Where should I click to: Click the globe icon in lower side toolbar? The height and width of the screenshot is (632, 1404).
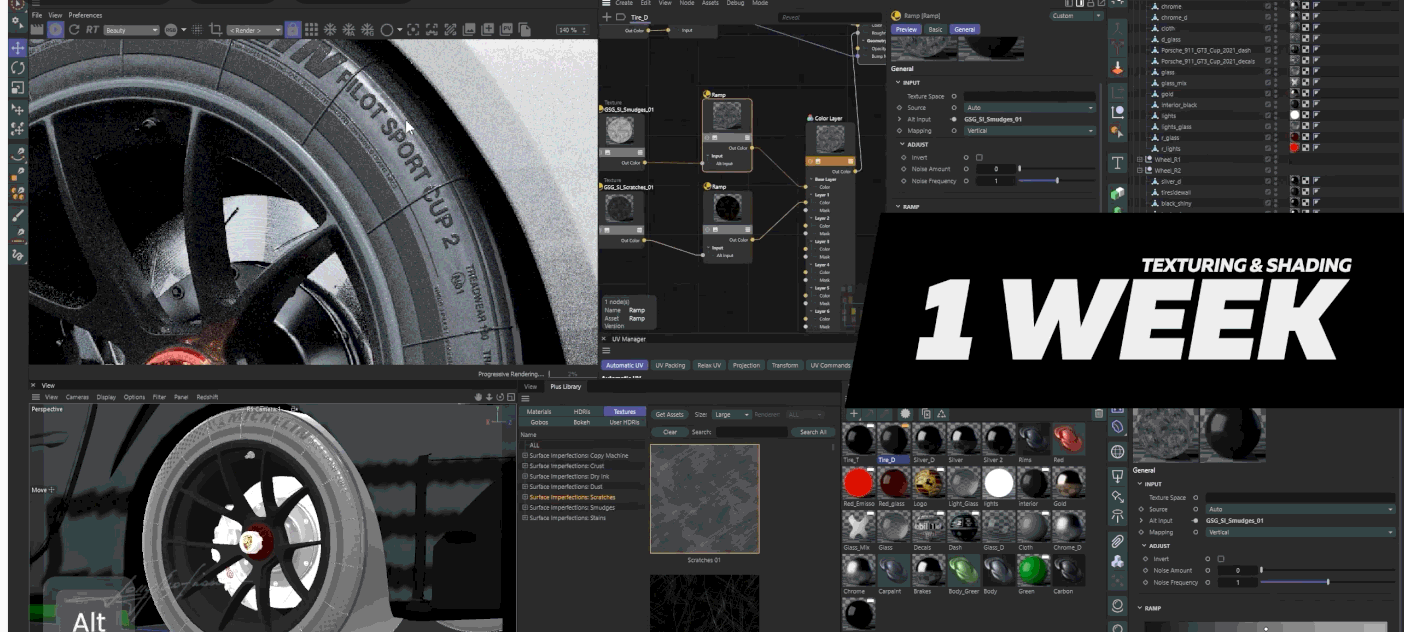pyautogui.click(x=1117, y=451)
